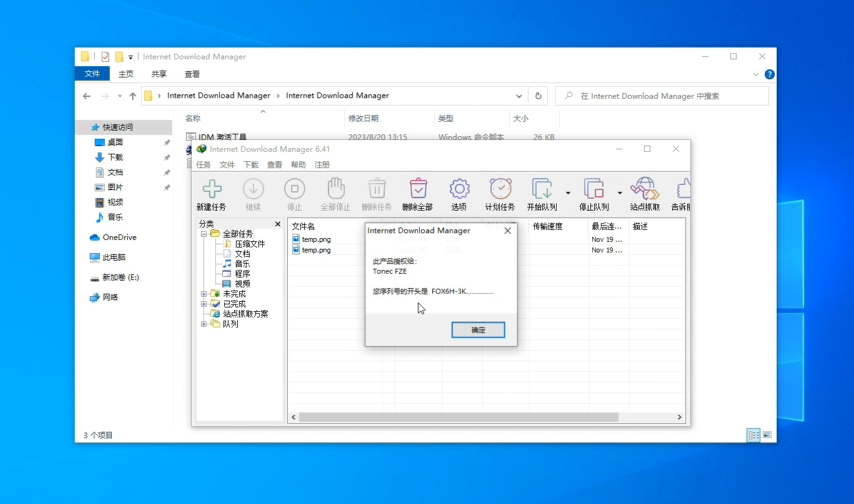Click the 停止 stop toolbar icon
This screenshot has height=504, width=854.
[295, 189]
